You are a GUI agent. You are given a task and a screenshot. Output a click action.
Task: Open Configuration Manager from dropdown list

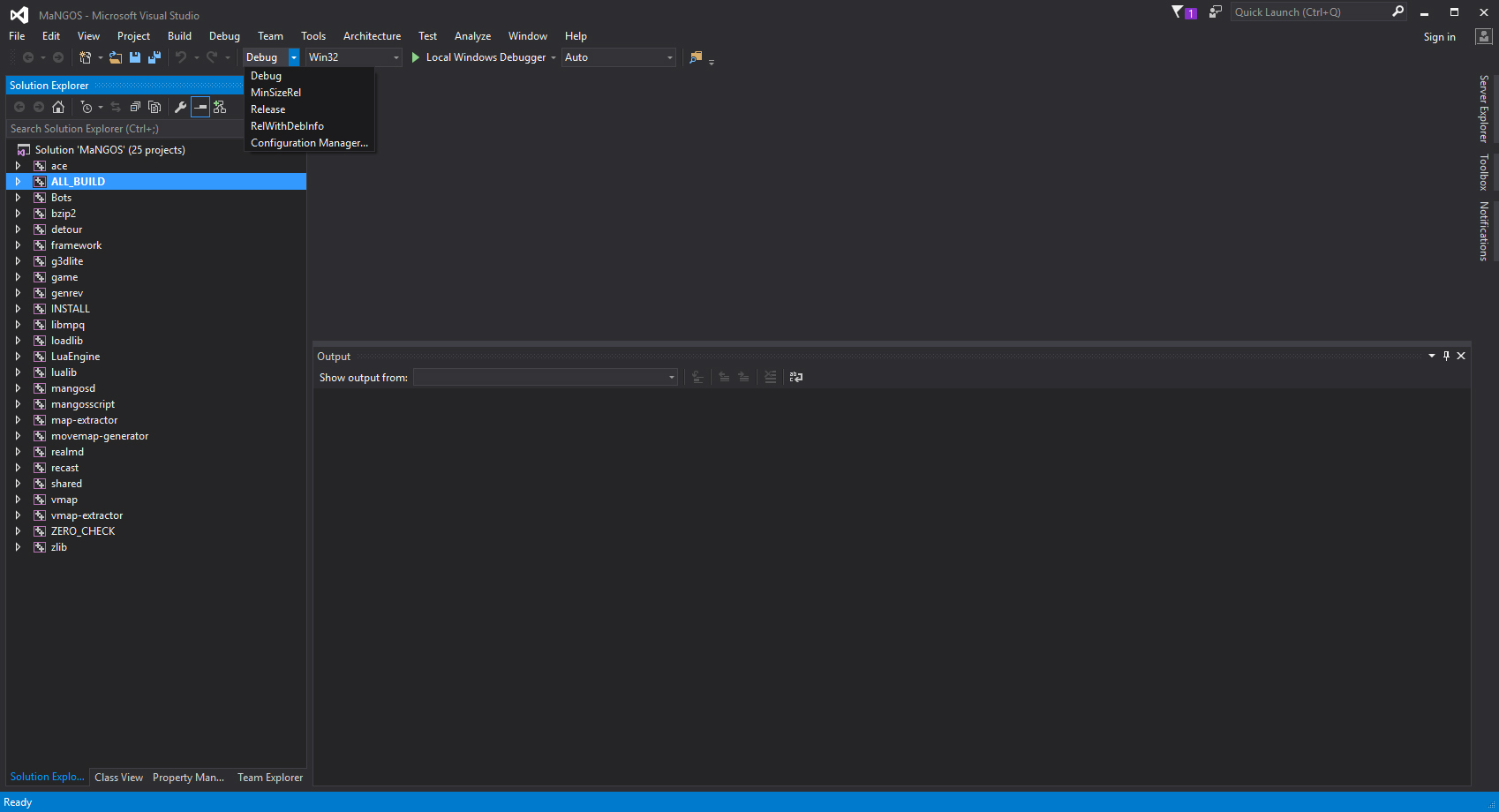pos(310,143)
